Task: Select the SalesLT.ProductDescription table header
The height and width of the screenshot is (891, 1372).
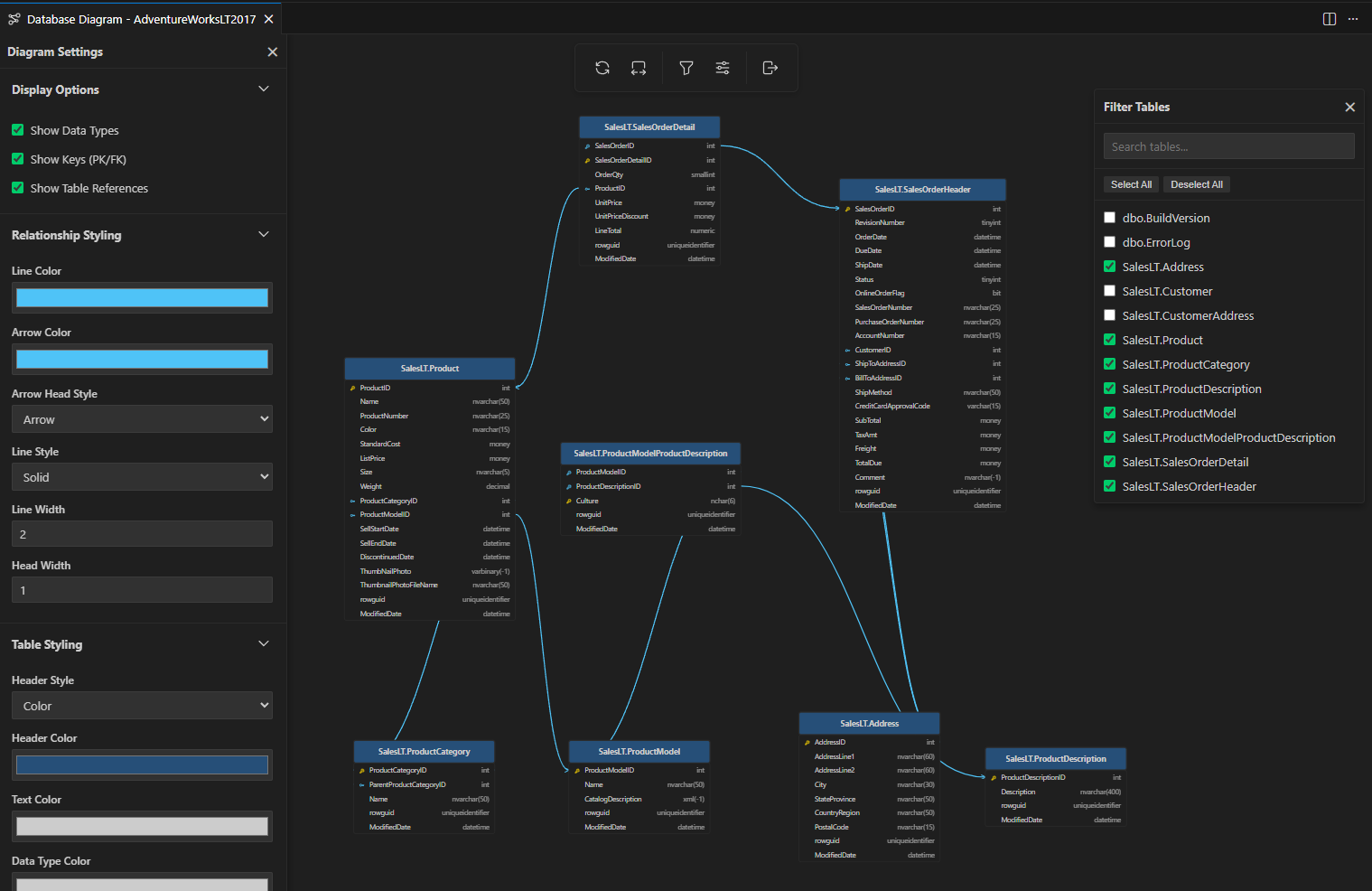Action: point(1056,759)
